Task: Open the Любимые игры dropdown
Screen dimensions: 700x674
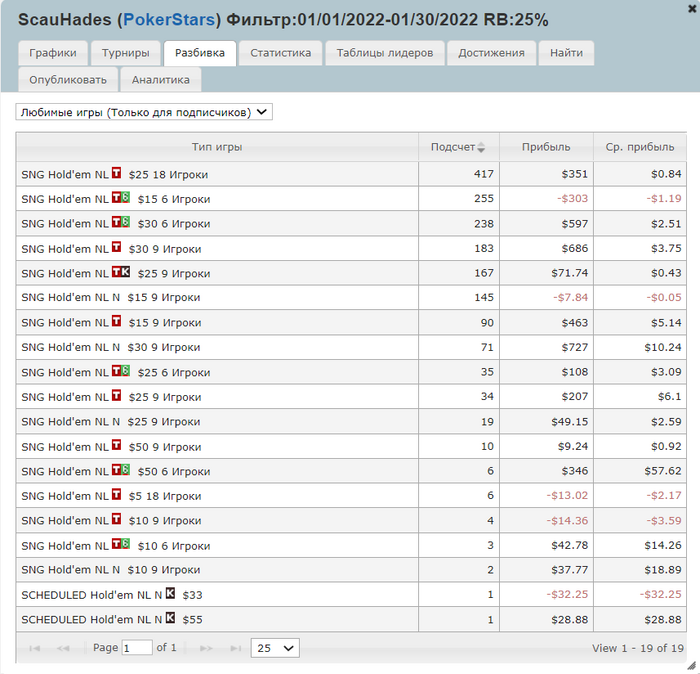Action: click(144, 112)
